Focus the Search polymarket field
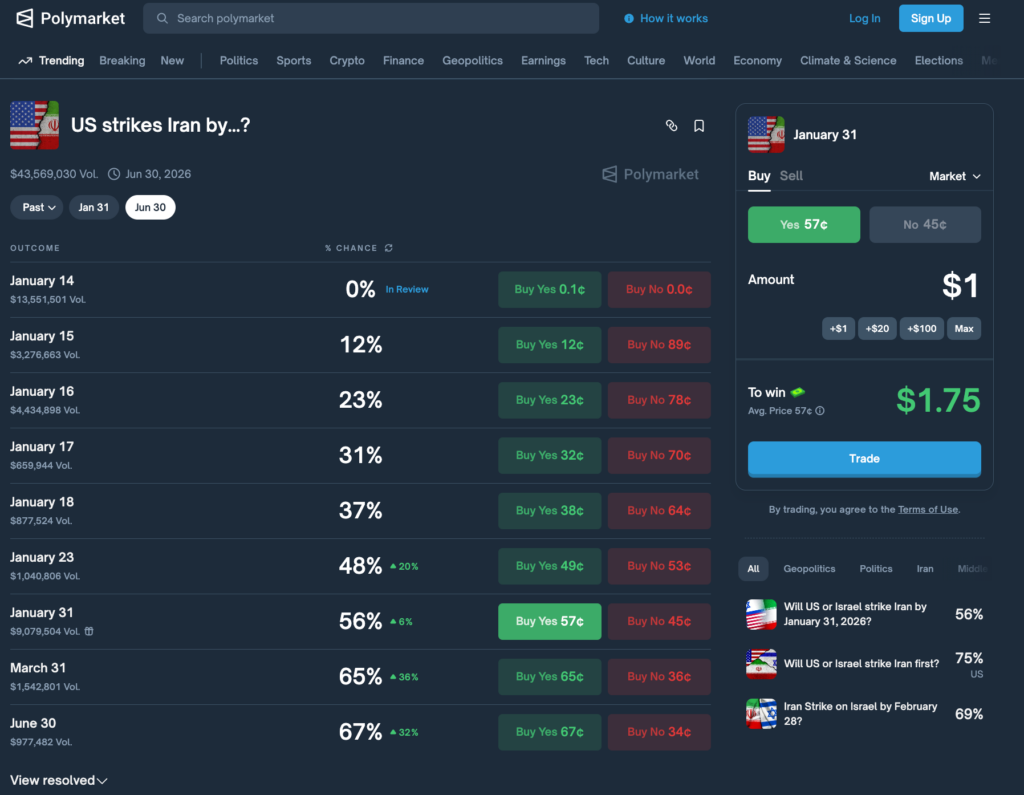Screen dimensions: 1024x795 point(380,18)
